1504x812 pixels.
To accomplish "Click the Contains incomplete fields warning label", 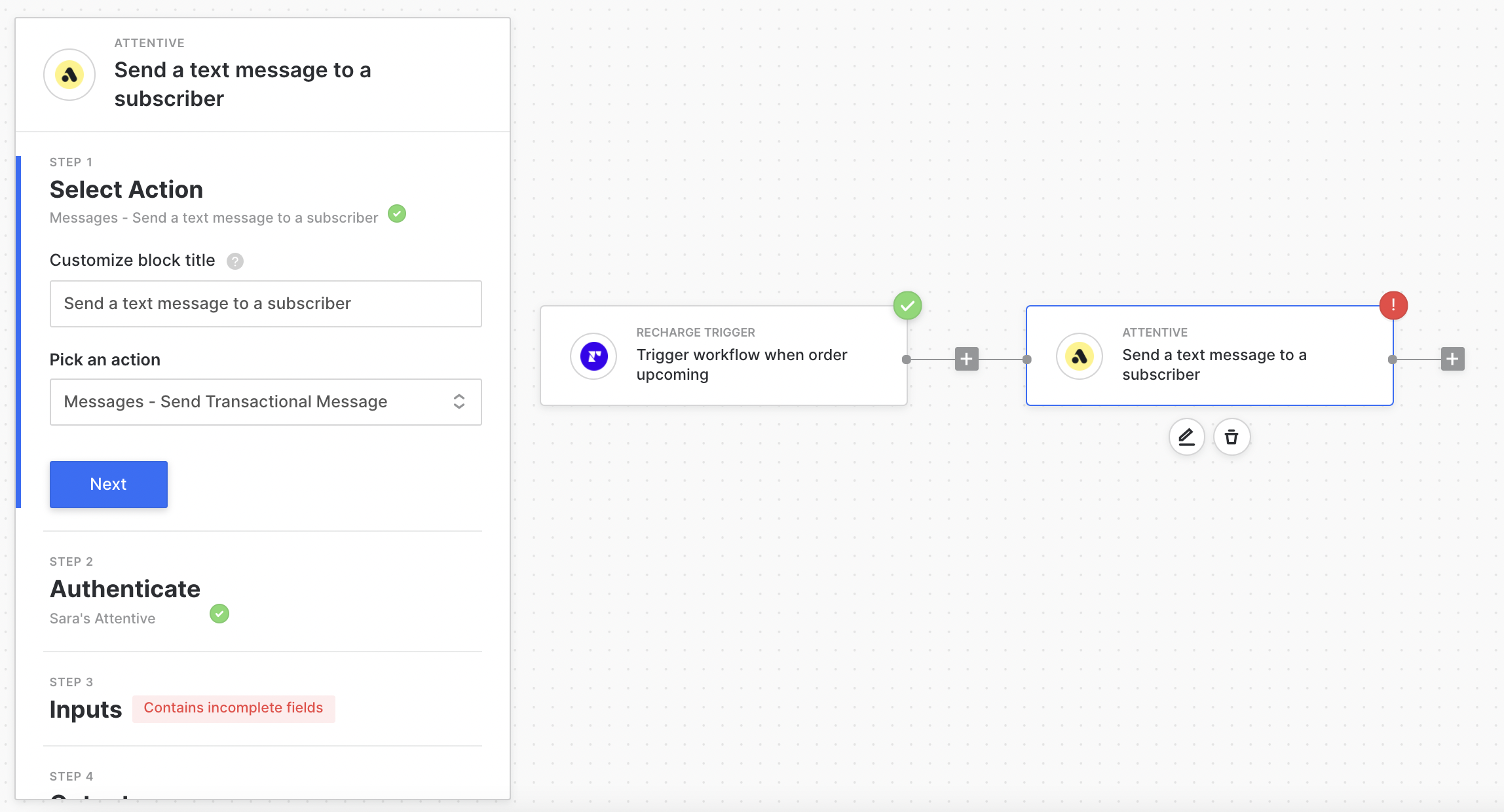I will click(233, 709).
